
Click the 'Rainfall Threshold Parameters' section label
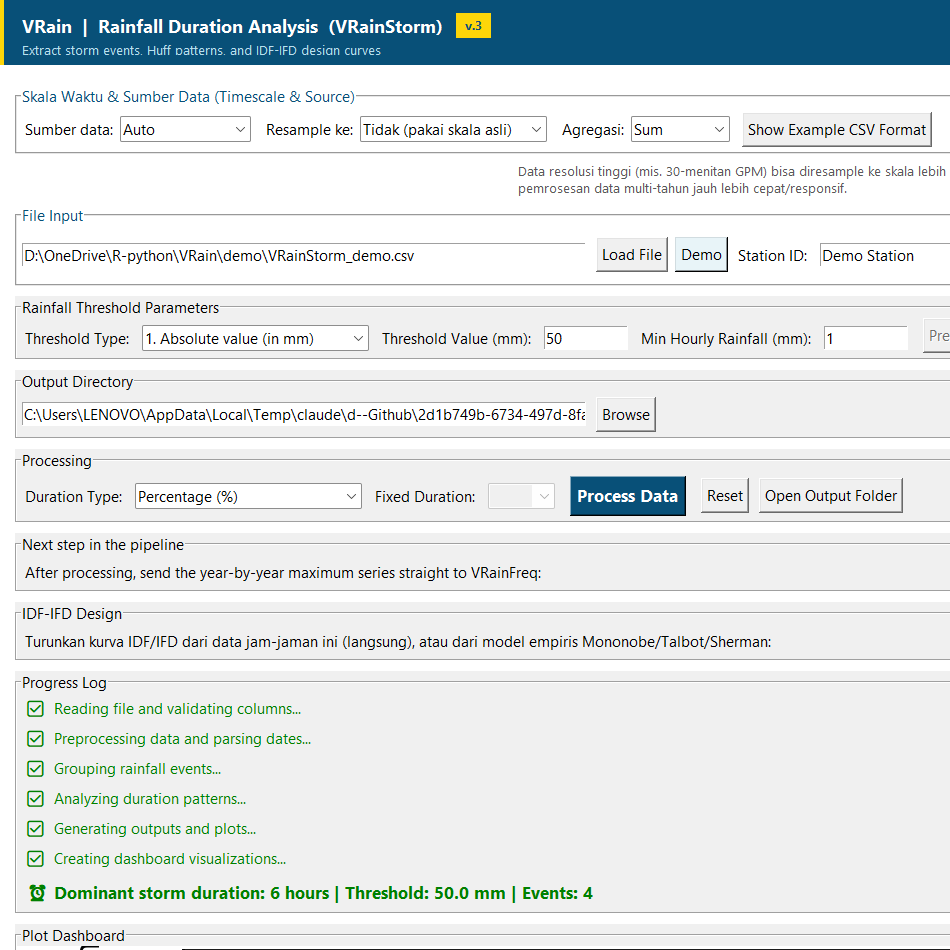pyautogui.click(x=121, y=308)
